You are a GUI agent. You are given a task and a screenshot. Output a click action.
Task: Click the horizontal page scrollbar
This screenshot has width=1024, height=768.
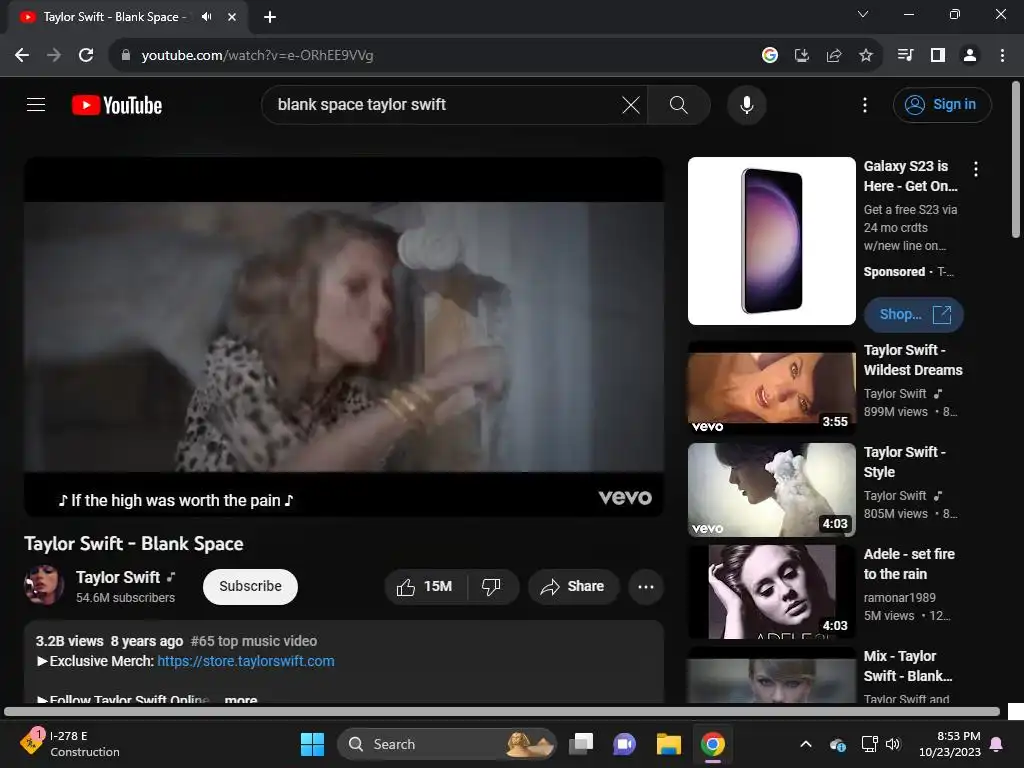pyautogui.click(x=502, y=711)
